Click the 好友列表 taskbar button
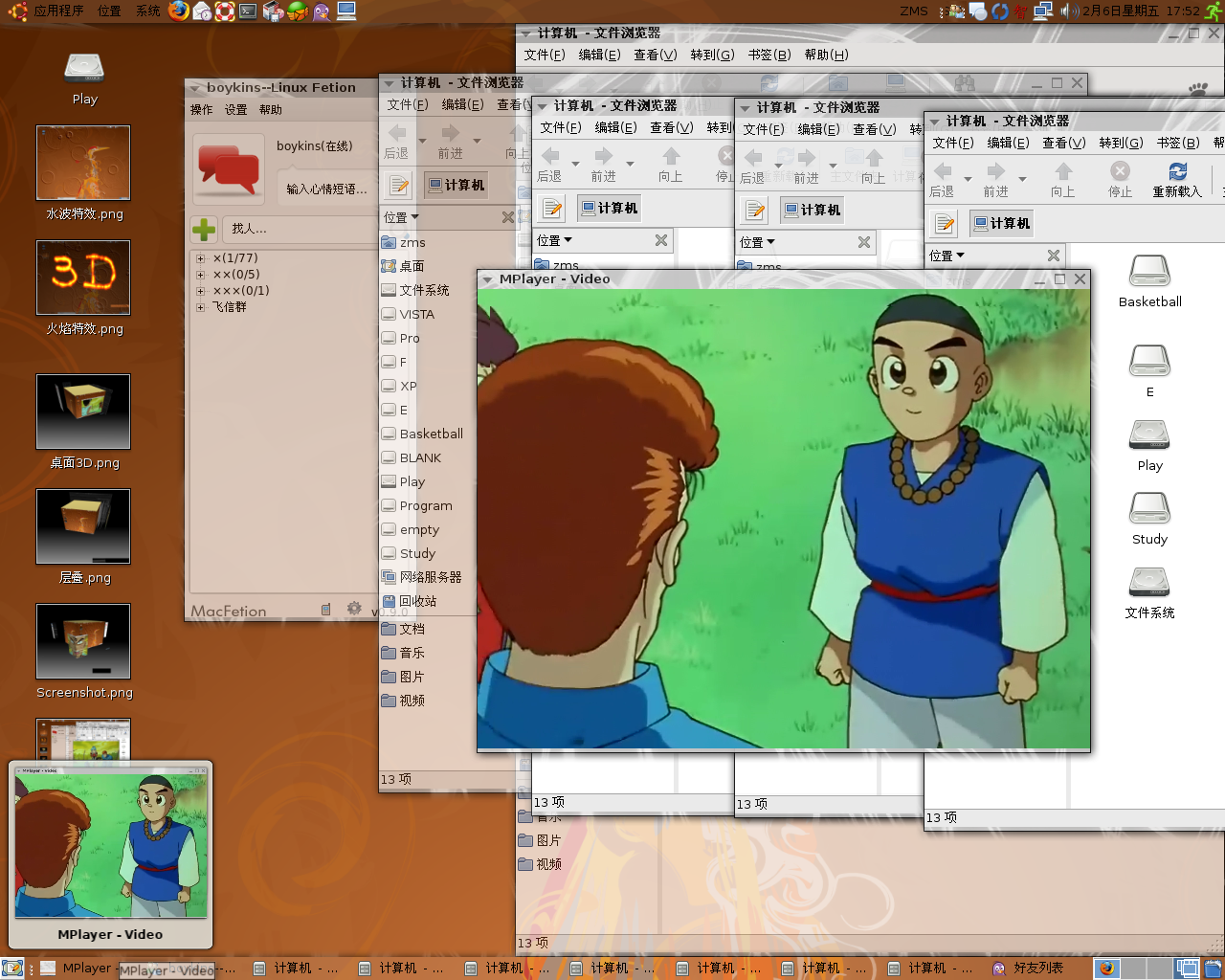This screenshot has height=980, width=1225. click(1029, 969)
